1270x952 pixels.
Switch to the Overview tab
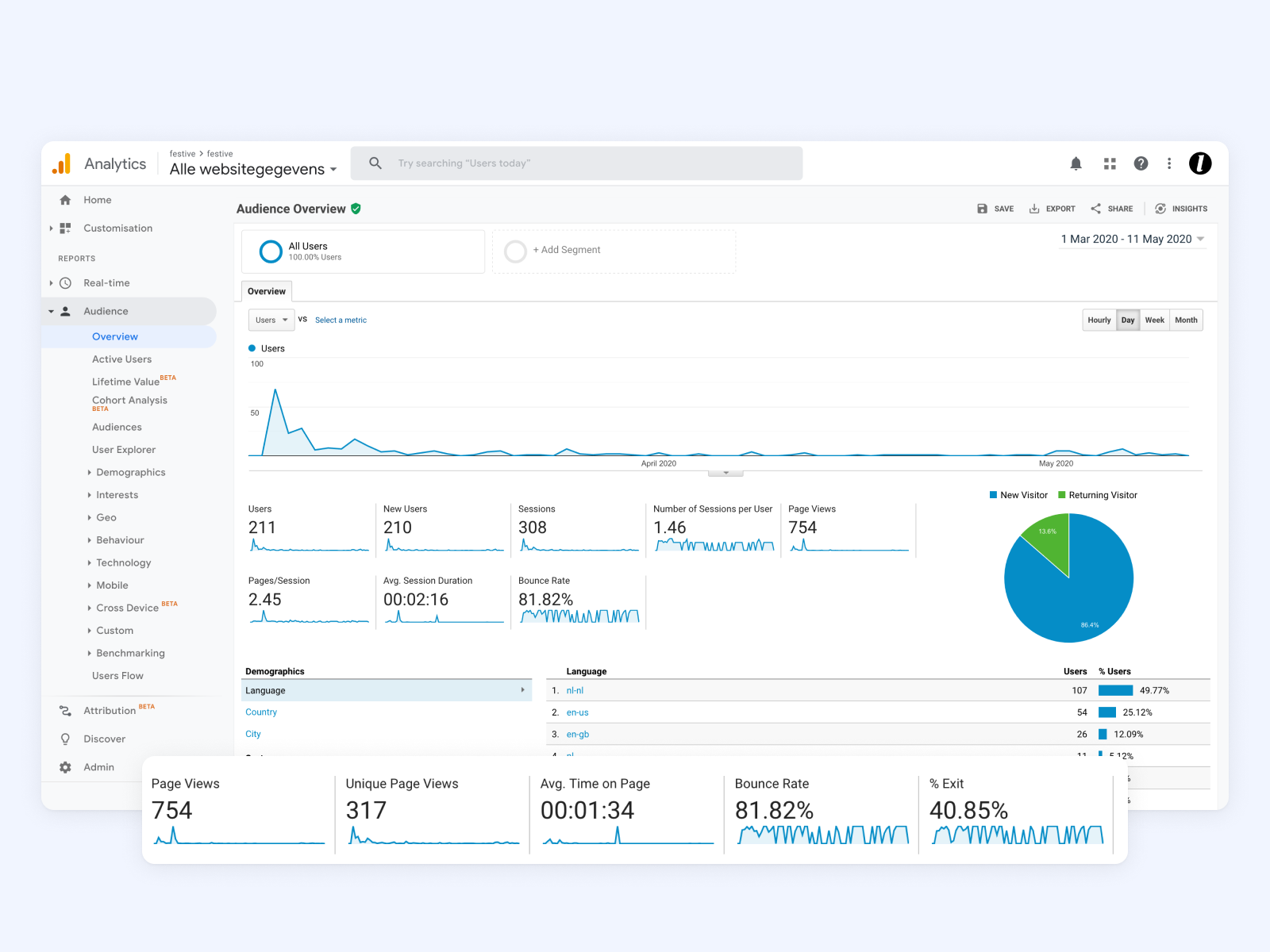pos(266,291)
